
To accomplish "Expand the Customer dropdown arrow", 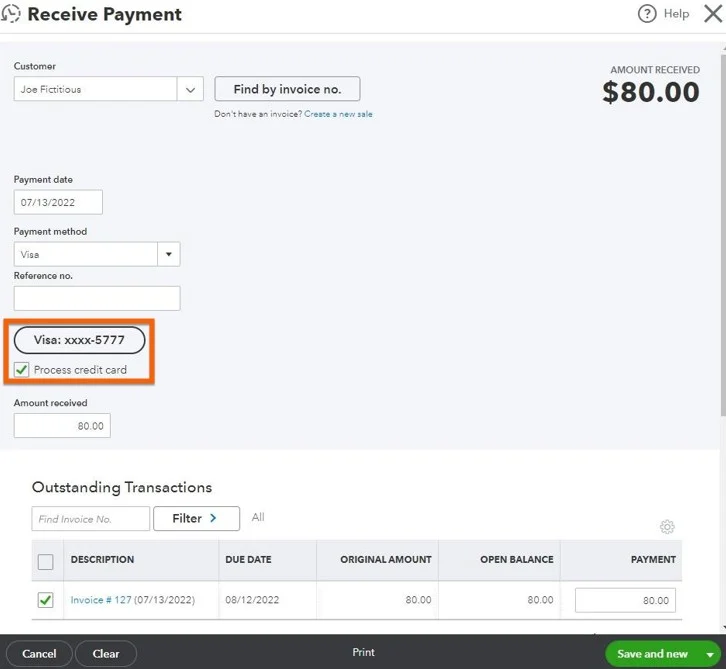I will click(x=190, y=89).
